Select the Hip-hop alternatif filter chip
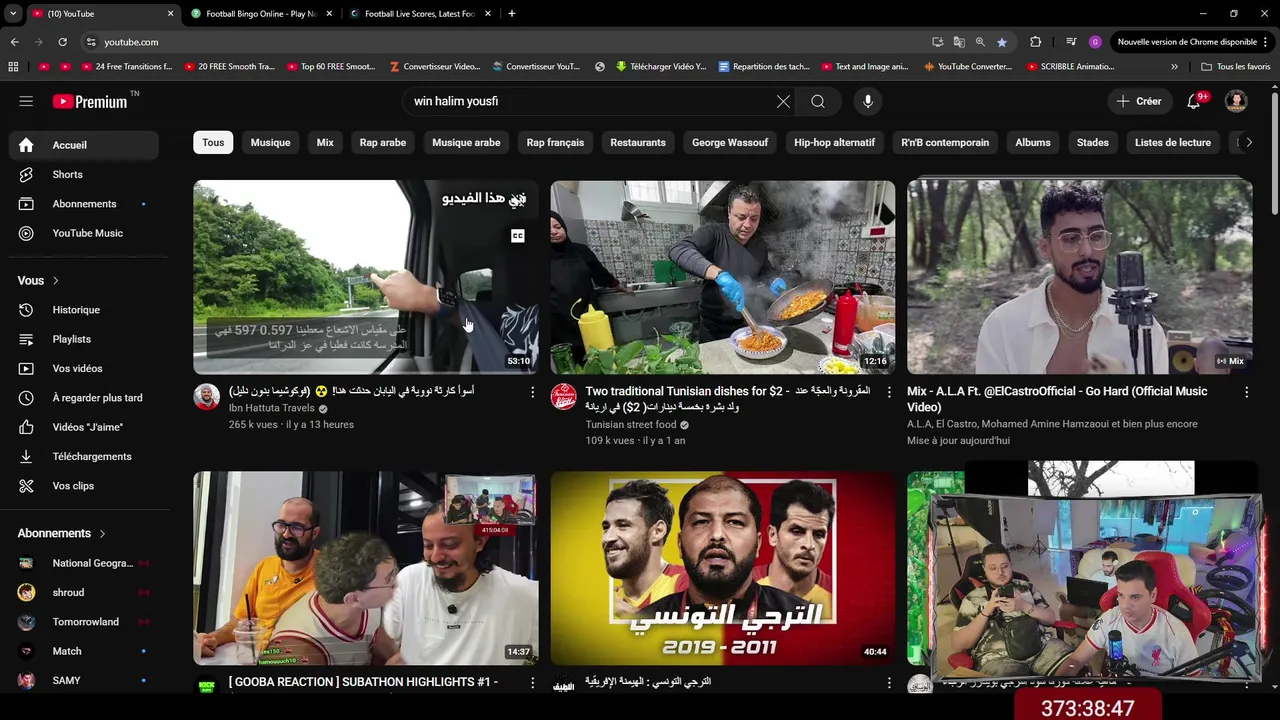The width and height of the screenshot is (1280, 720). click(834, 142)
